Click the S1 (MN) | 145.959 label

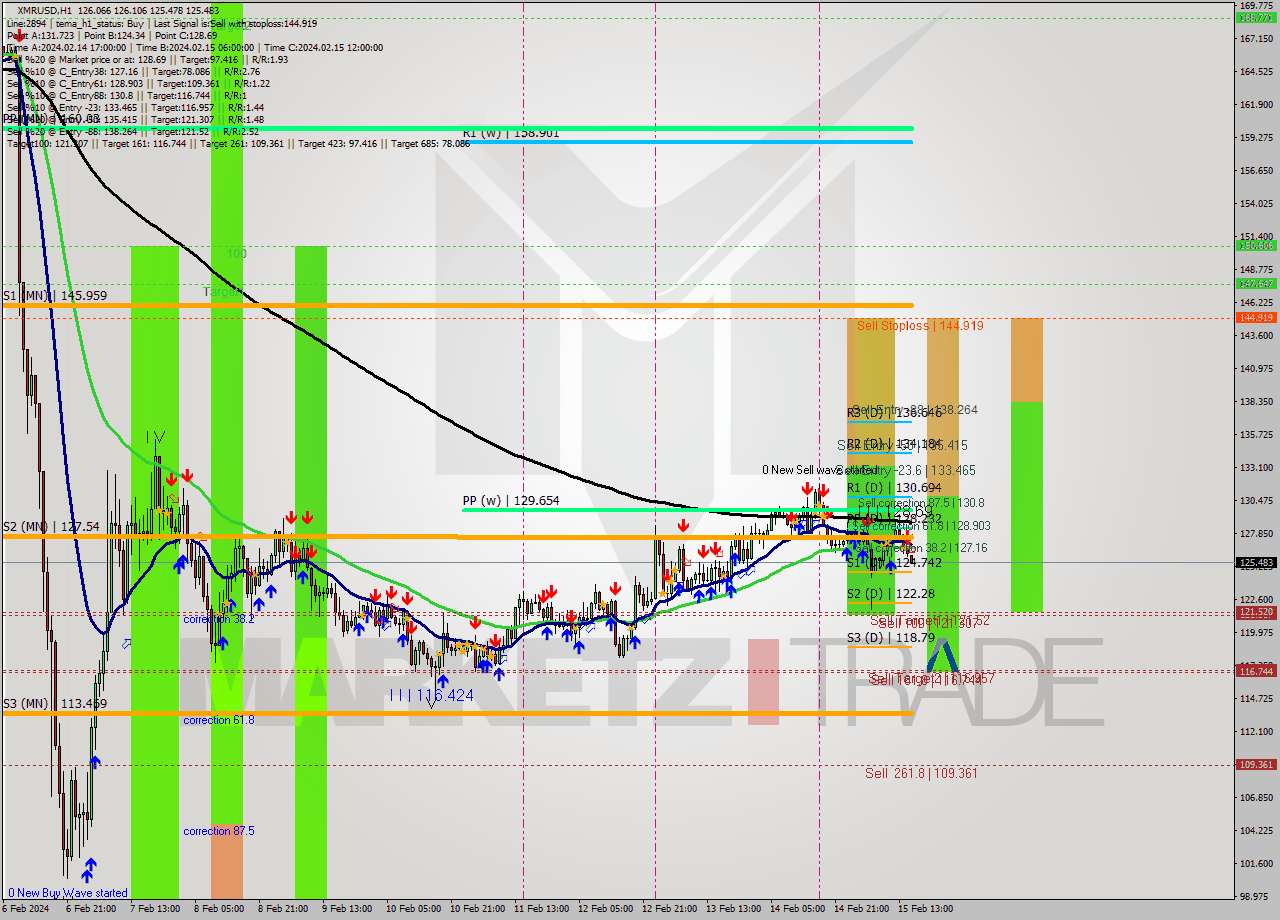click(x=54, y=296)
